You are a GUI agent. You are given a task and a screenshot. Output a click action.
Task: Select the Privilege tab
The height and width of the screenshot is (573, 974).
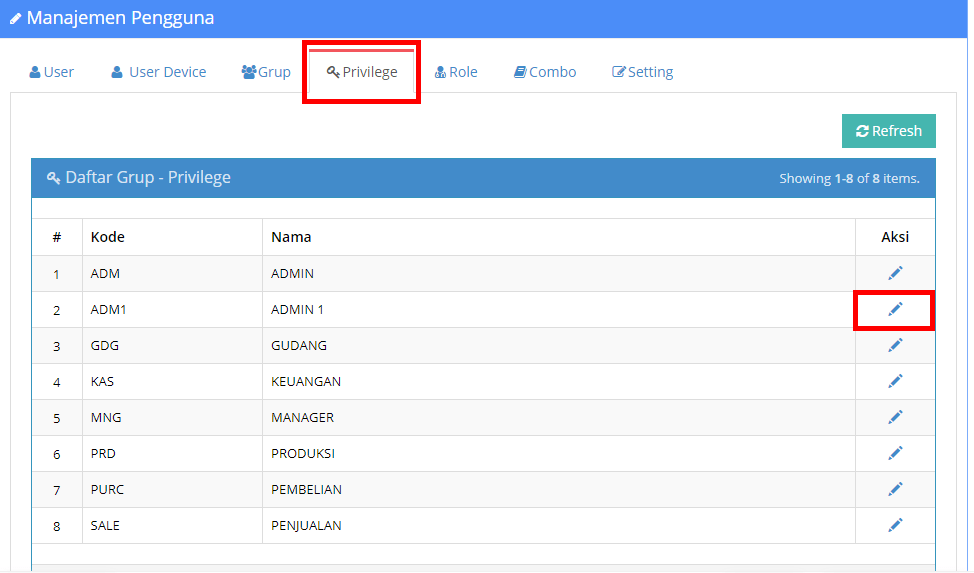pyautogui.click(x=362, y=72)
